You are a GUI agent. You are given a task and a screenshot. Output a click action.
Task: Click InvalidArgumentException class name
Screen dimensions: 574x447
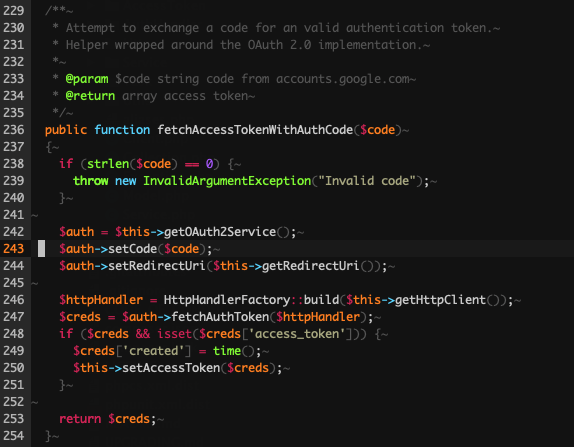coord(227,181)
